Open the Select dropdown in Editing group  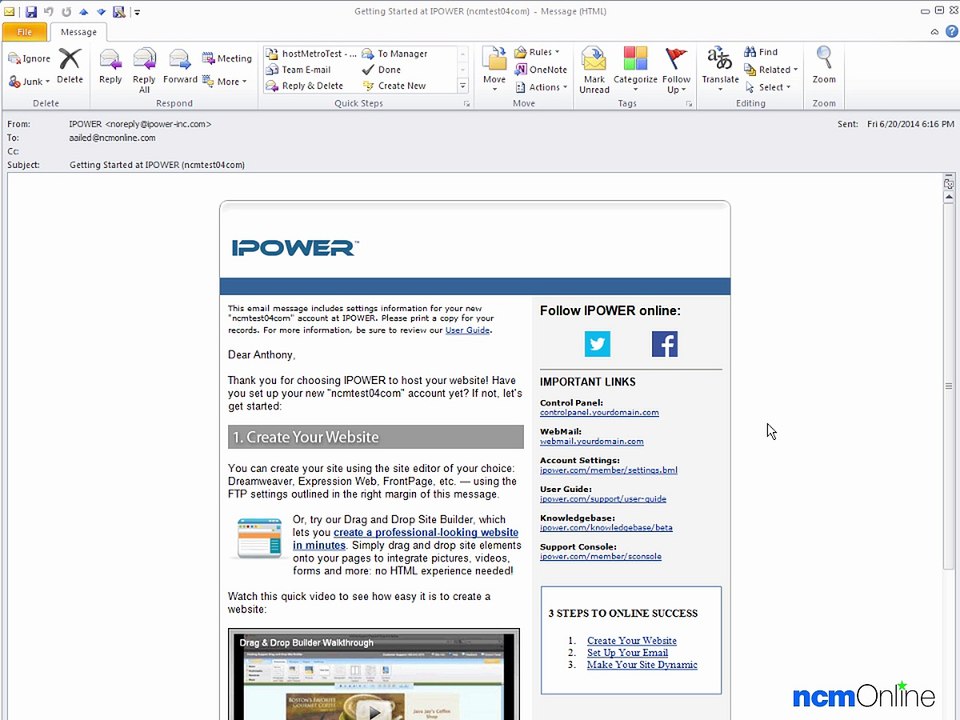(x=768, y=87)
